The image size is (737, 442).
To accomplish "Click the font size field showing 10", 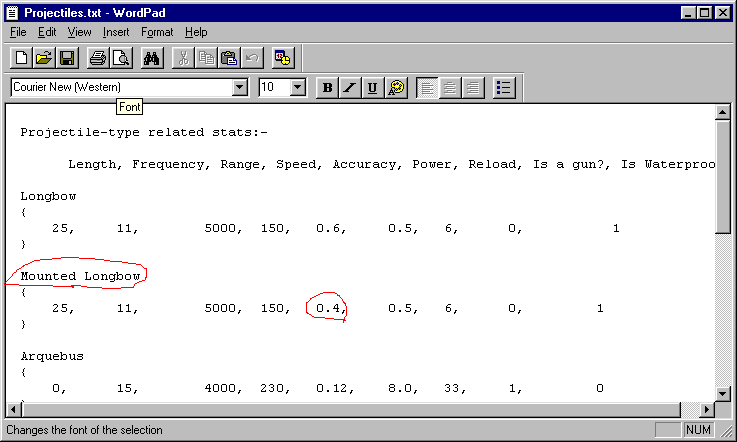I will [274, 87].
